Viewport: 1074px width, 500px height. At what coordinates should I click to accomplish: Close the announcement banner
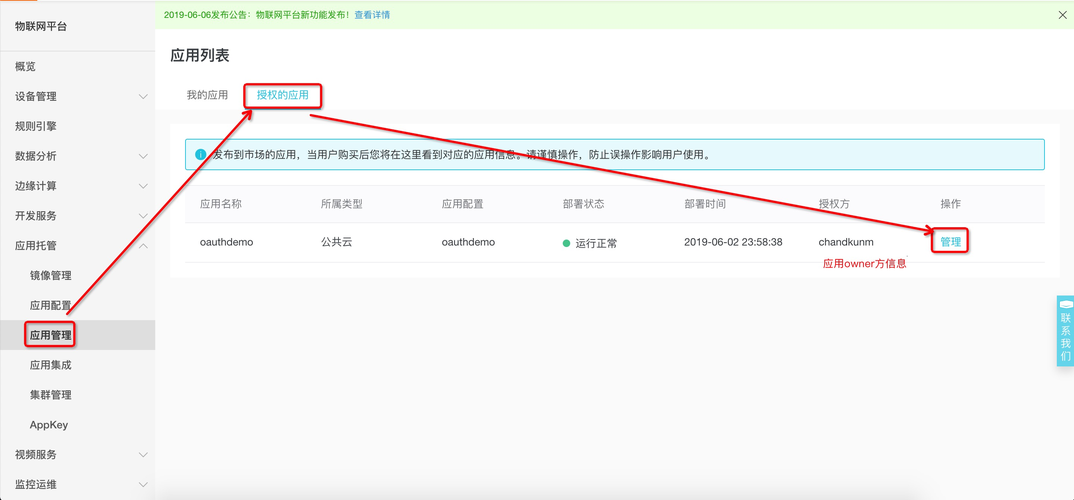(1063, 14)
